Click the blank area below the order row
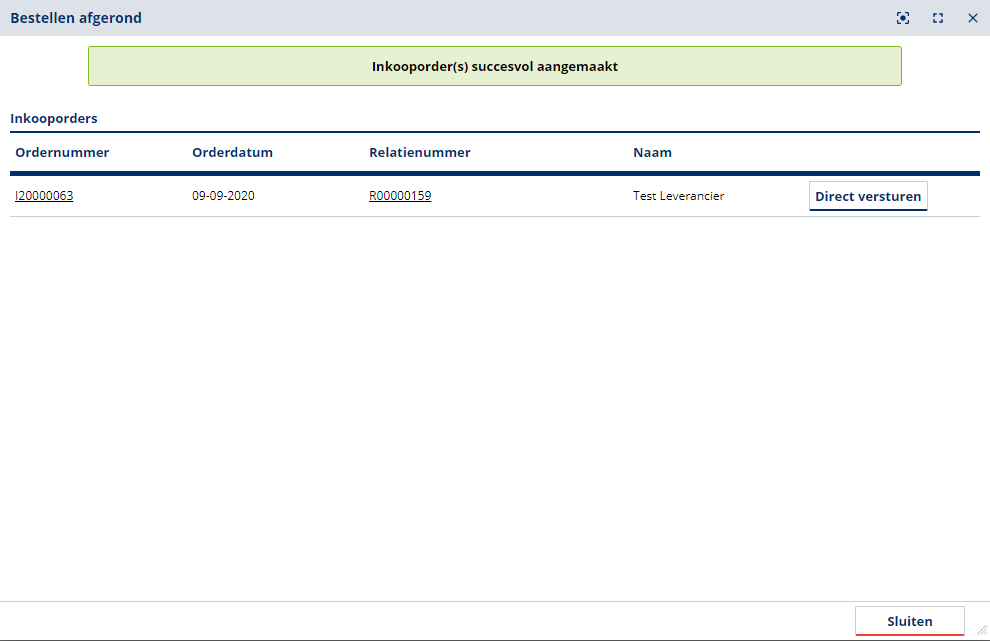Viewport: 990px width, 641px height. 494,400
